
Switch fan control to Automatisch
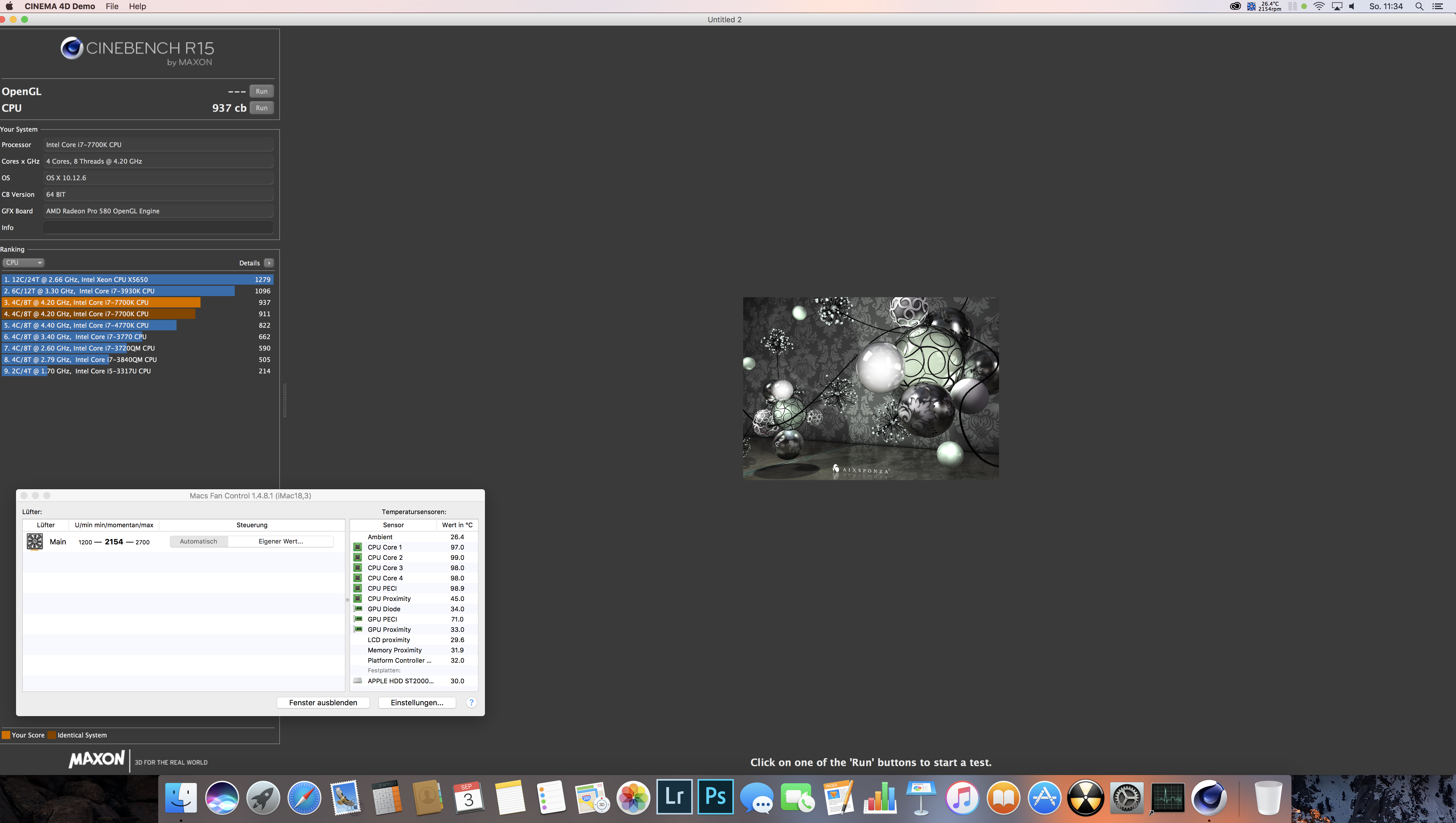tap(198, 541)
